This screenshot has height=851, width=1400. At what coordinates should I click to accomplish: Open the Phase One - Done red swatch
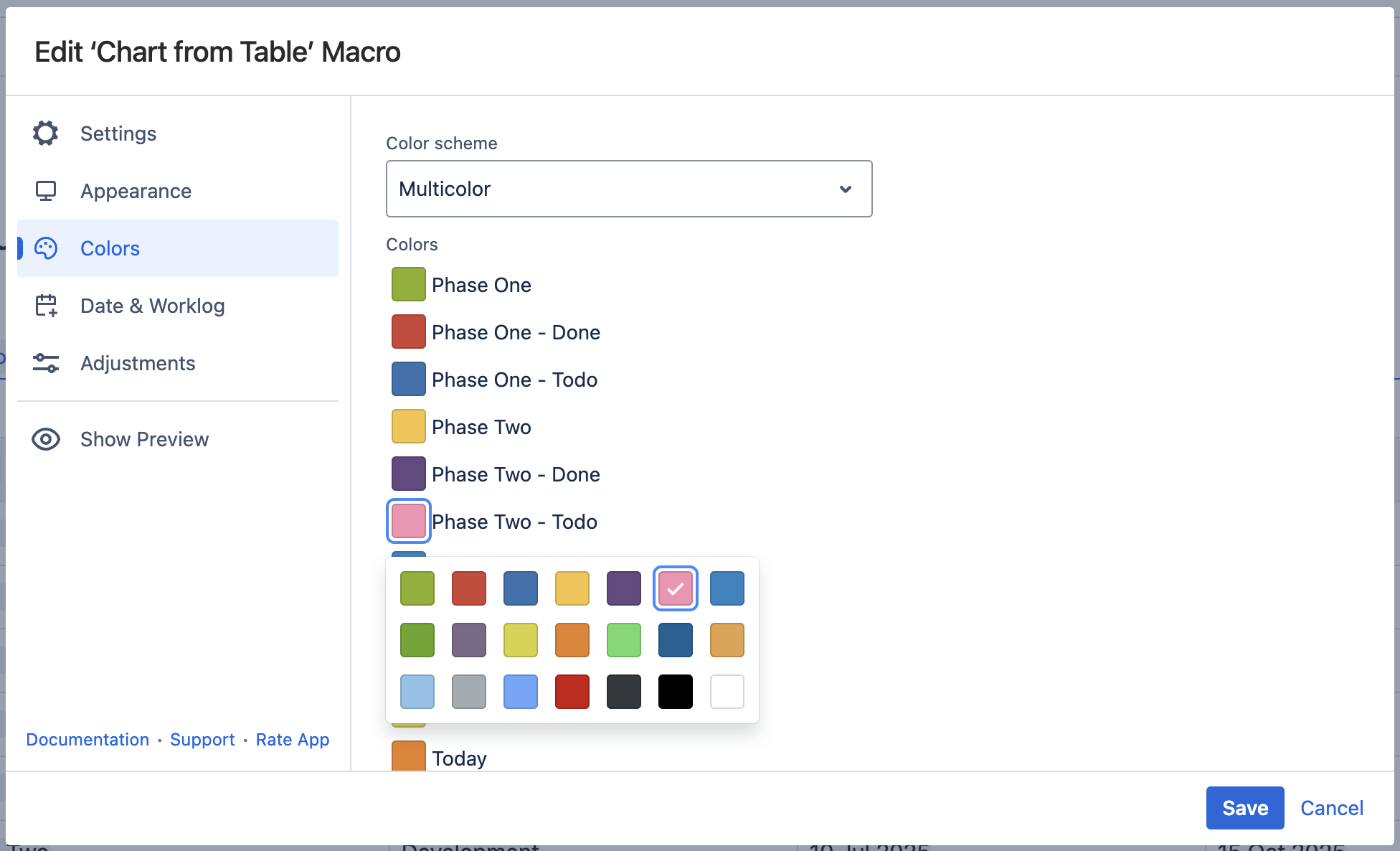click(409, 332)
